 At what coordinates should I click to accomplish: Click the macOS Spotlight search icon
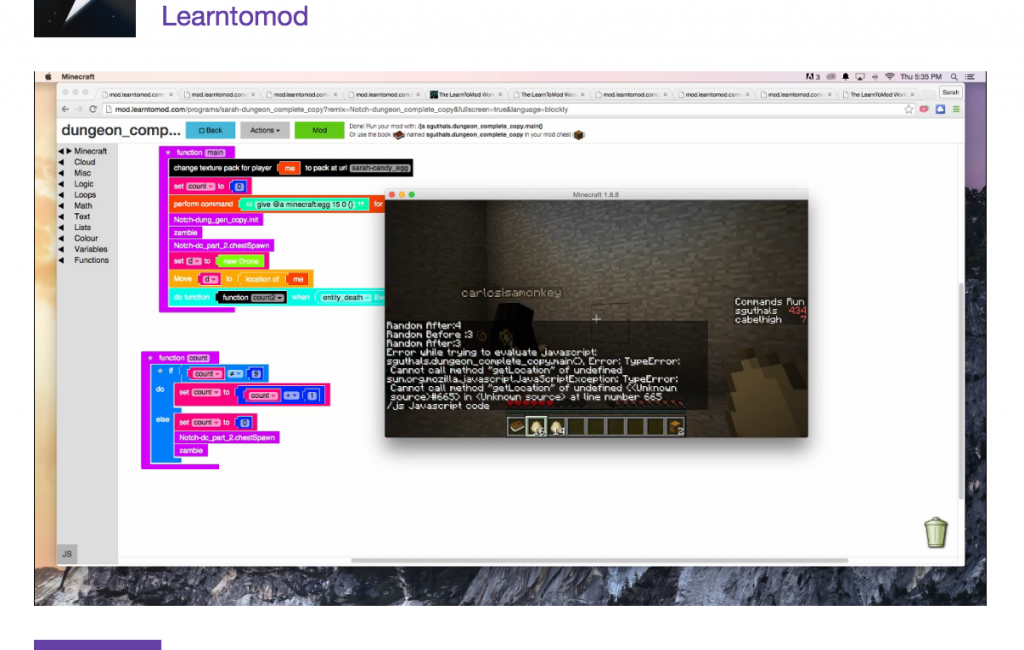pyautogui.click(x=954, y=77)
